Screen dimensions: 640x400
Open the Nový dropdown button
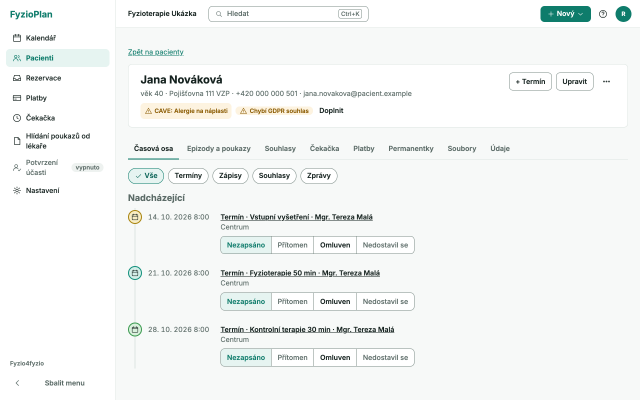[x=565, y=14]
